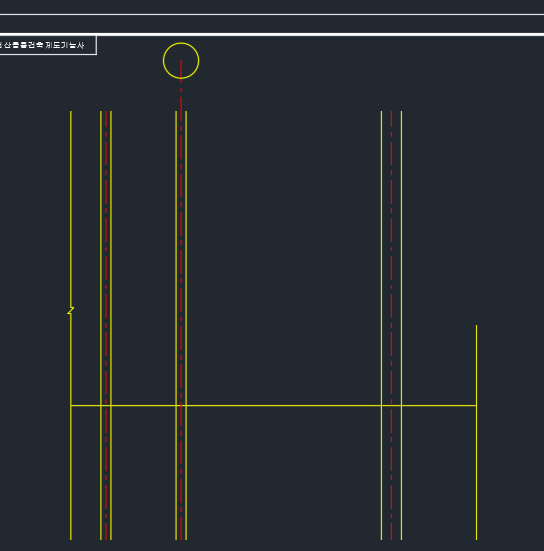
Task: Click junction of horizontal line and leftmost vertical
Action: (x=71, y=406)
